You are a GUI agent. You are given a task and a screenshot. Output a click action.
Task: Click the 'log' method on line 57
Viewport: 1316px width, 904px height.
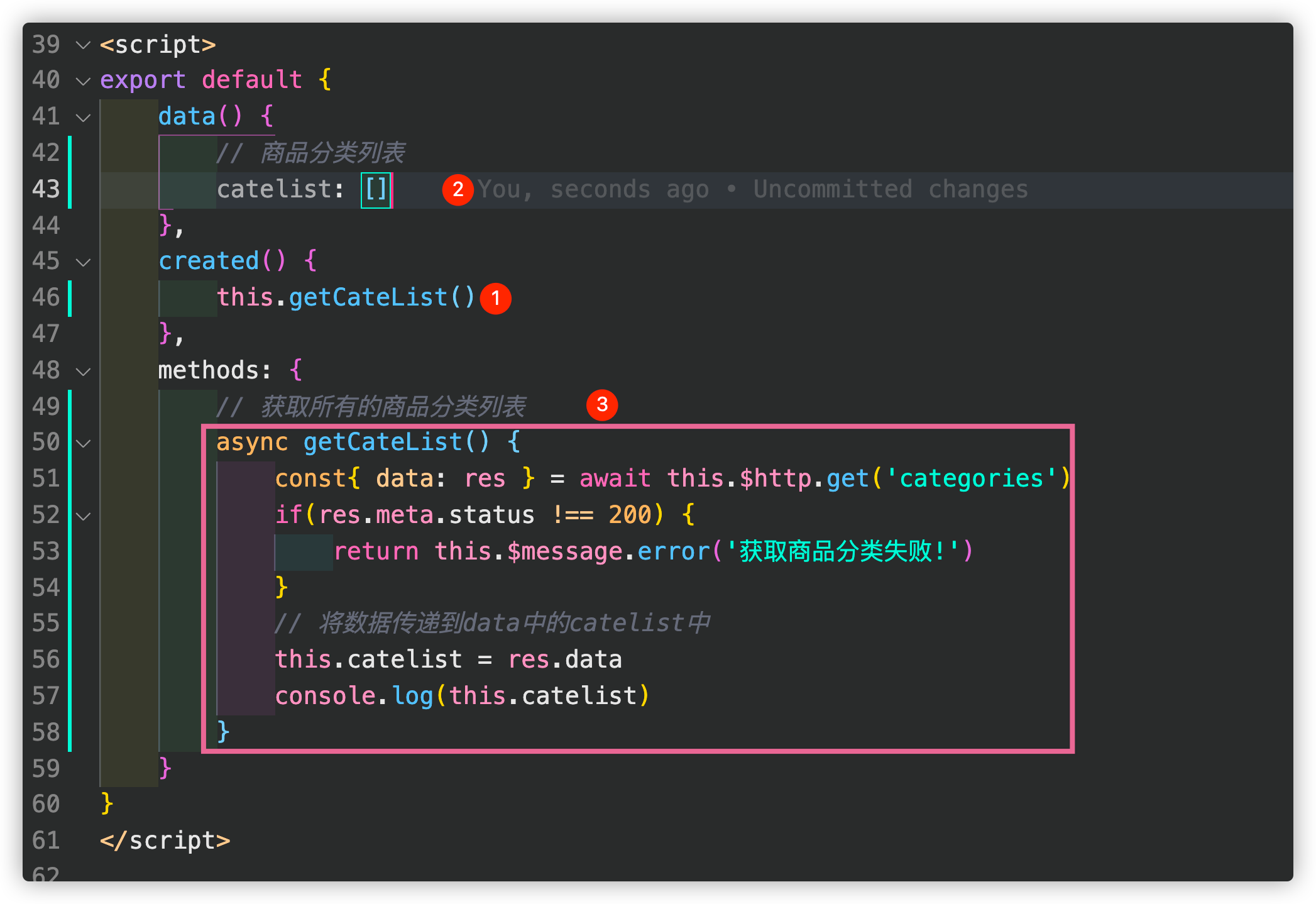tap(412, 696)
